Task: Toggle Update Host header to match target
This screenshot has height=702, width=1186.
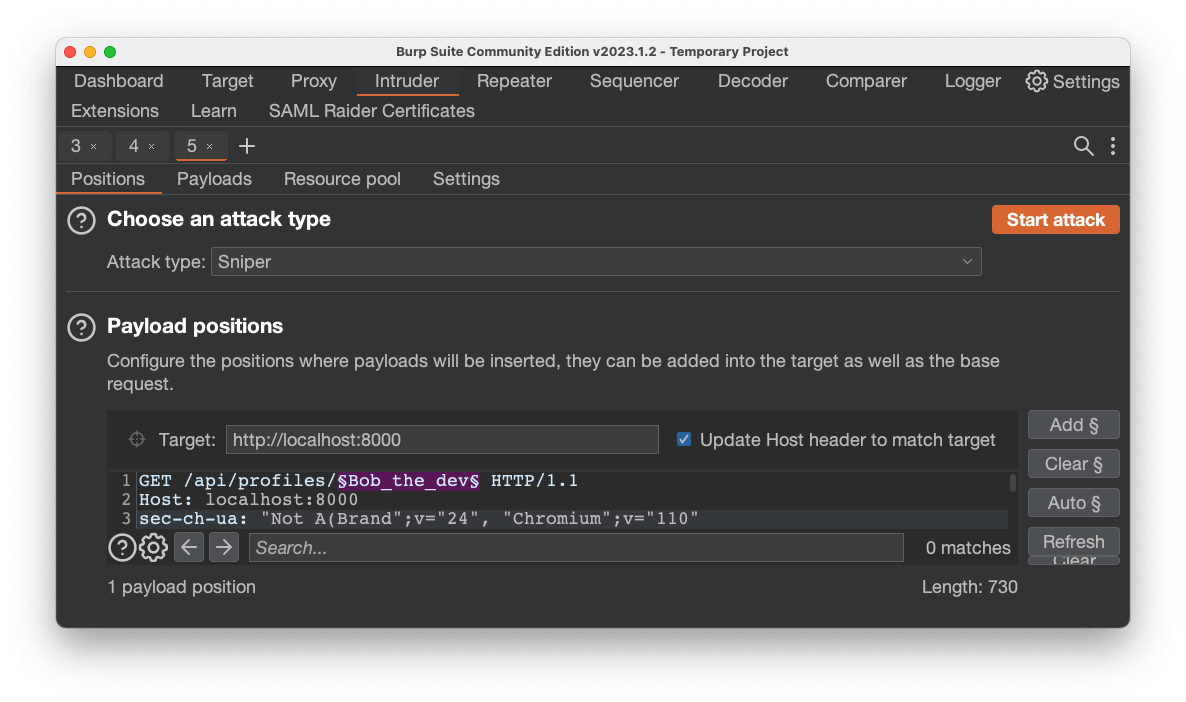Action: (684, 439)
